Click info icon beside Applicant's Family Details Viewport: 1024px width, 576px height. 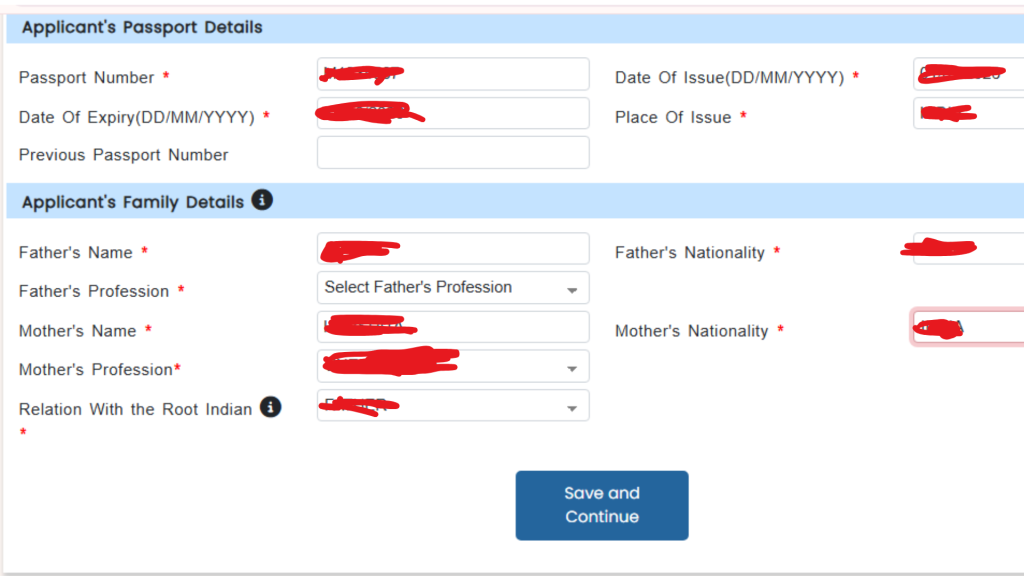click(262, 201)
